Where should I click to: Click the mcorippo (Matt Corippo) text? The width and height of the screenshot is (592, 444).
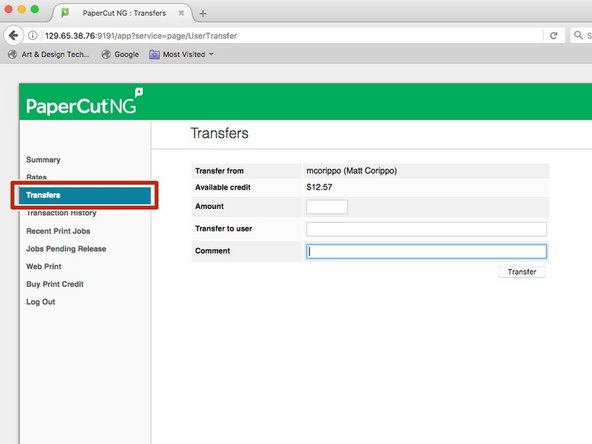352,171
